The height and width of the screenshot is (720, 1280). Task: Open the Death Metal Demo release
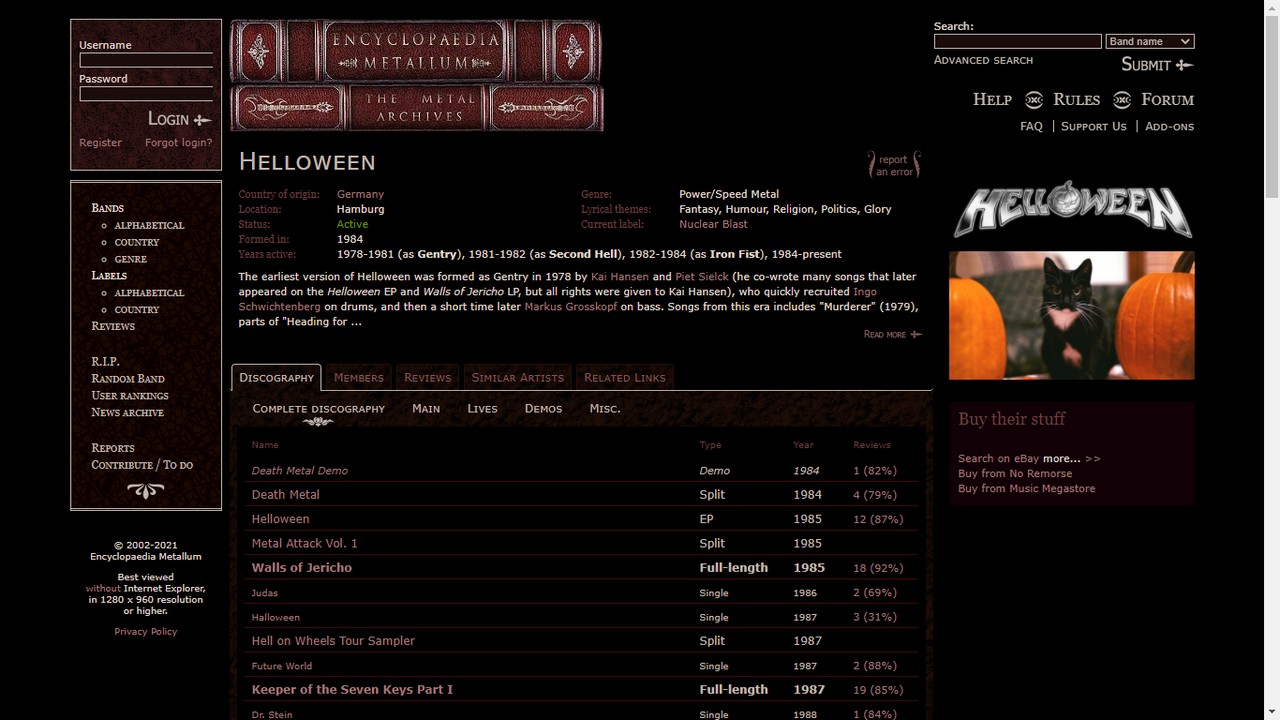coord(300,471)
